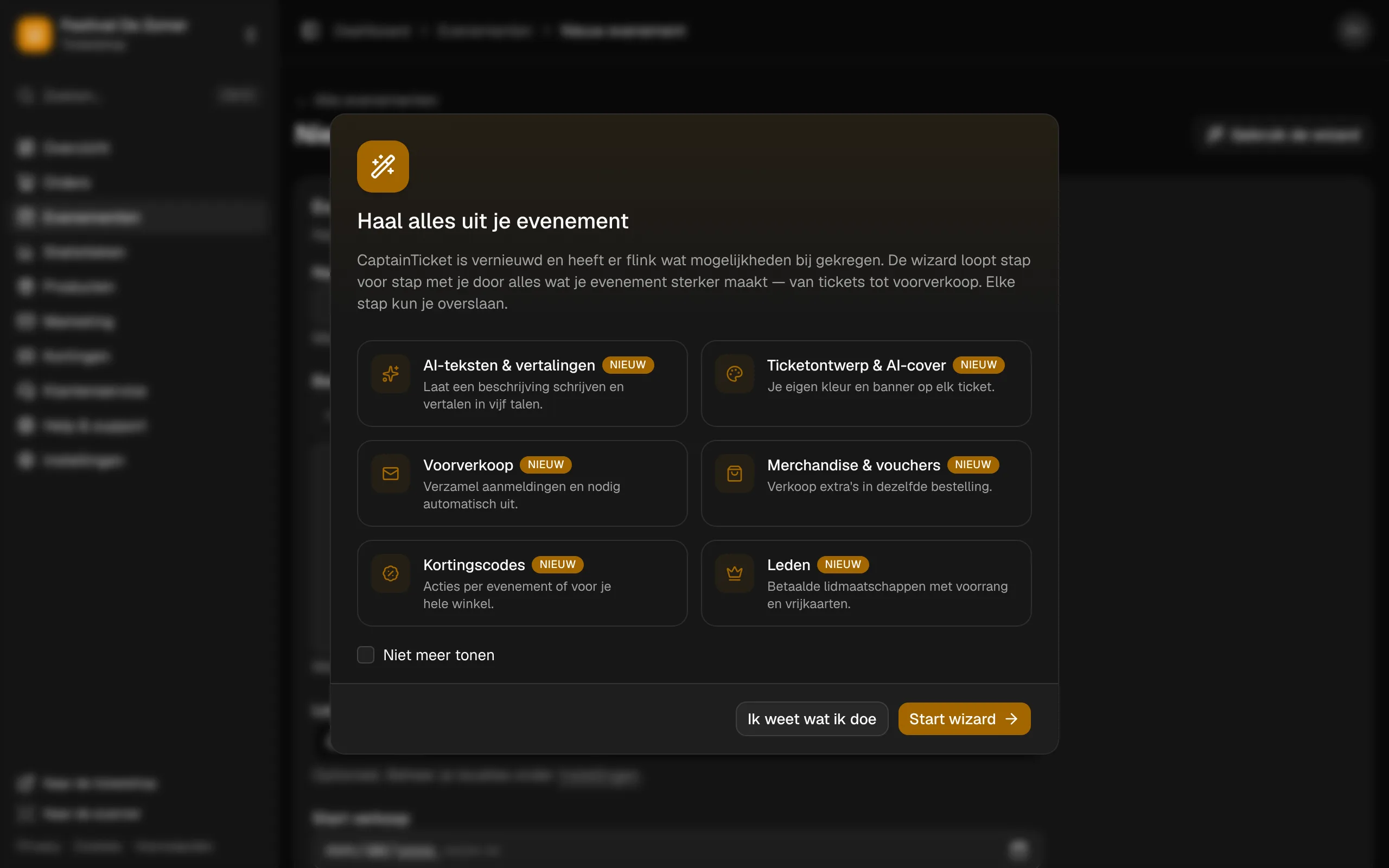Screen dimensions: 1389x868
Task: Start the wizard with the orange button
Action: (x=964, y=719)
